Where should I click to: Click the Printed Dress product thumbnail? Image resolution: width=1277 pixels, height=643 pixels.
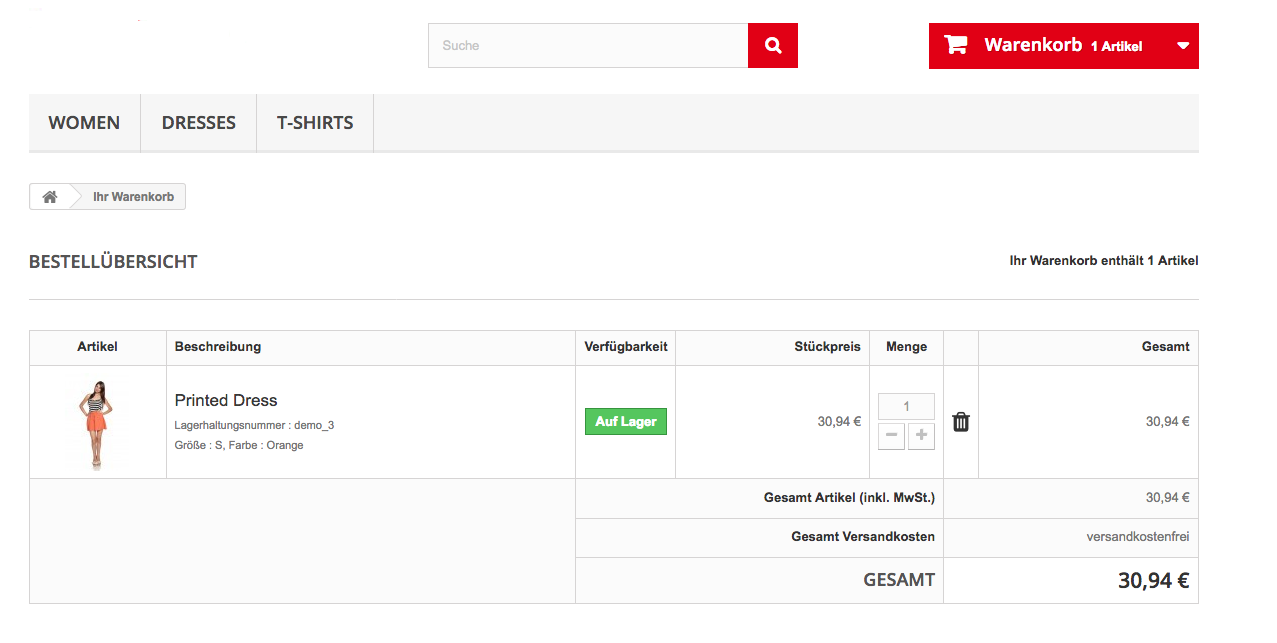[98, 422]
